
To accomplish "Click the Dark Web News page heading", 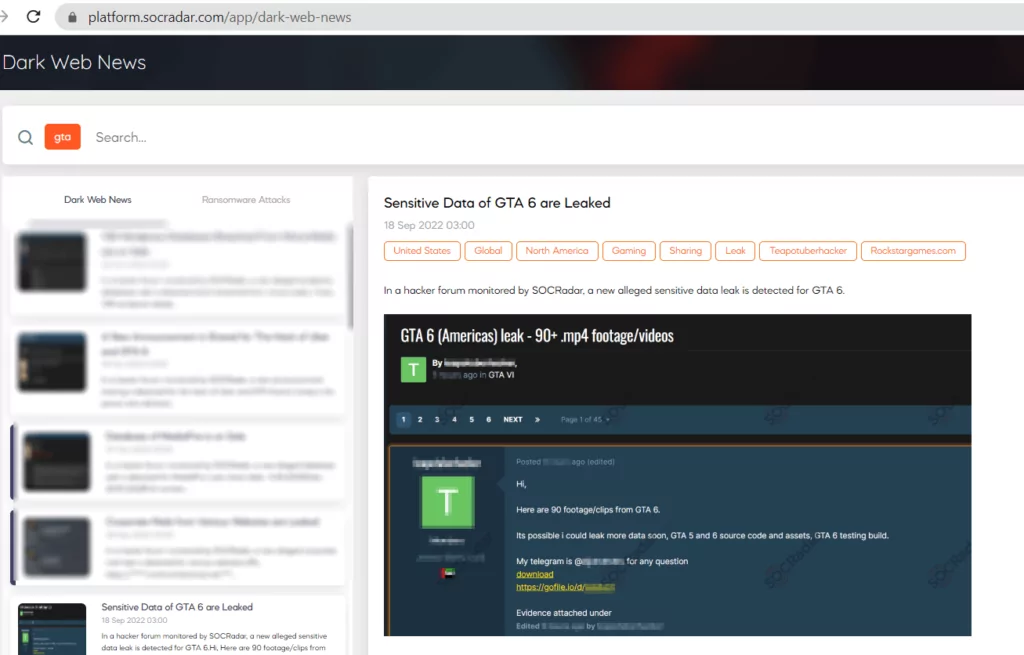I will 74,62.
